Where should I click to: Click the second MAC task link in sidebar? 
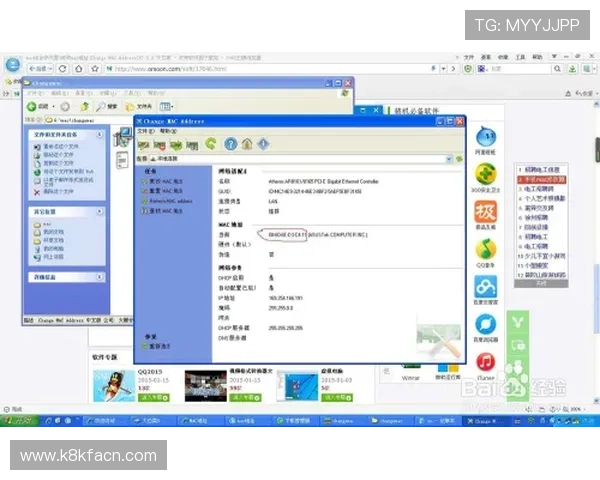click(162, 191)
